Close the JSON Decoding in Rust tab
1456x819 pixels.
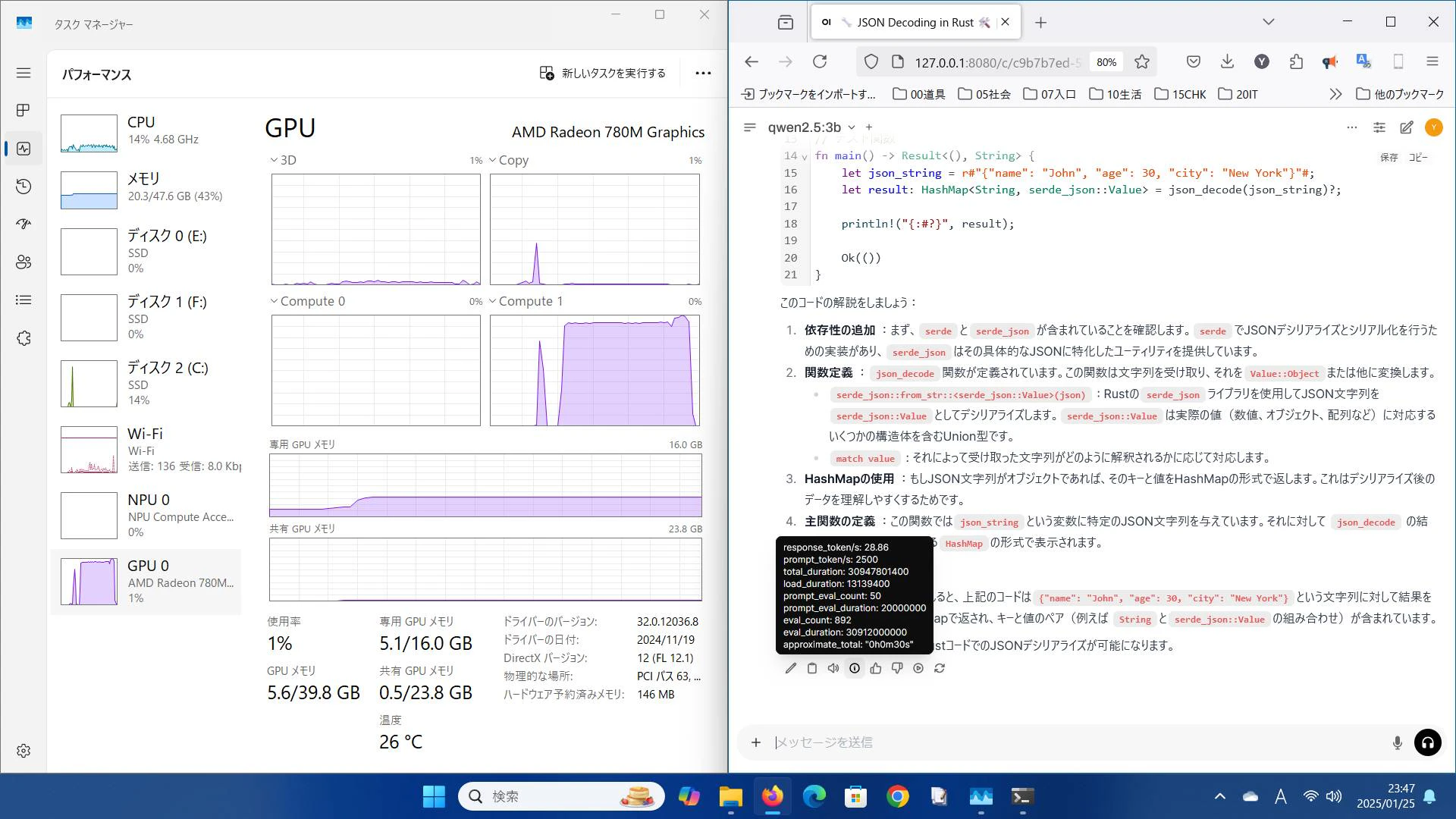1005,22
